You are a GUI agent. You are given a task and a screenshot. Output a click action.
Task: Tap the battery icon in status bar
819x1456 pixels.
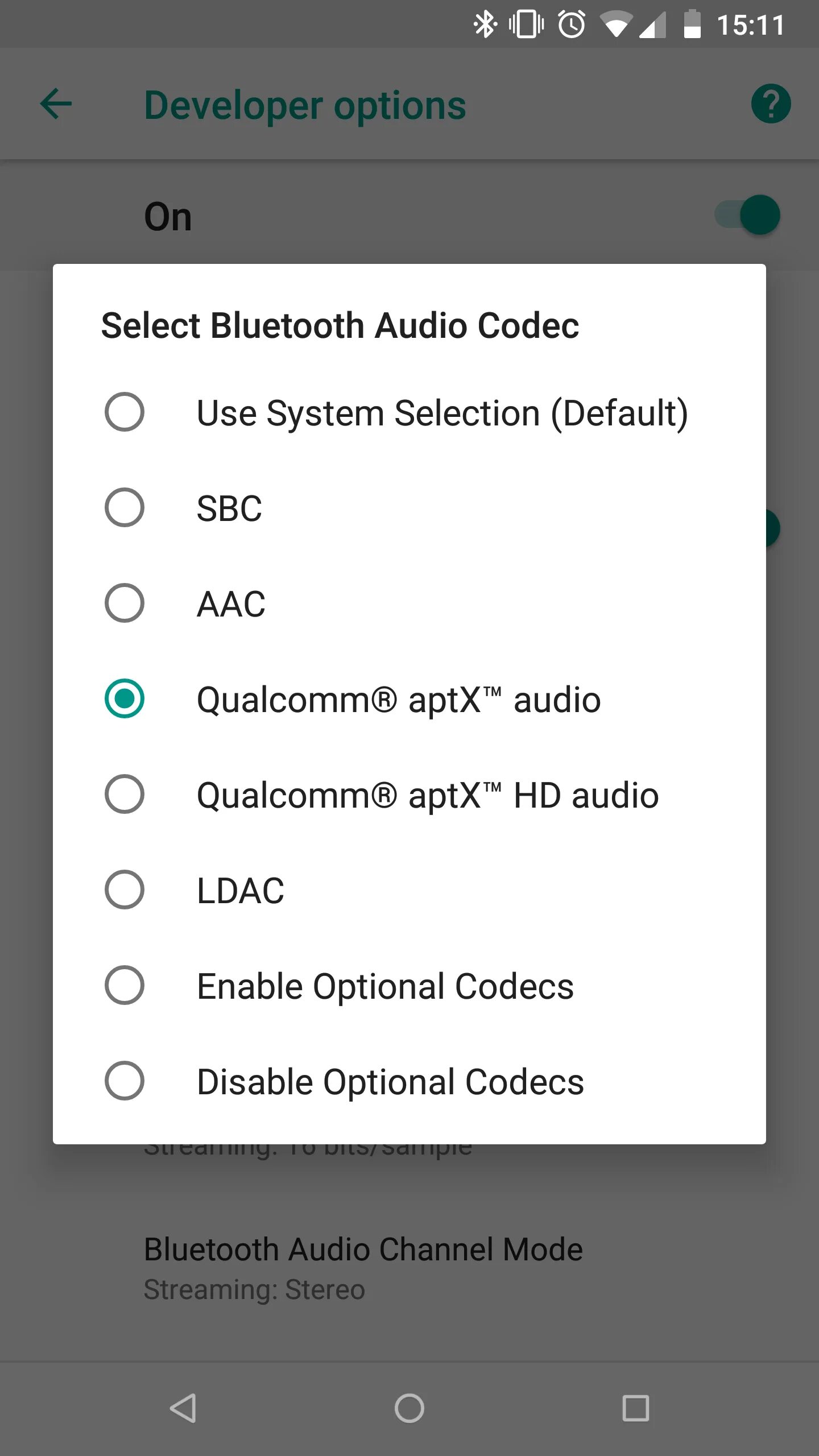click(692, 25)
